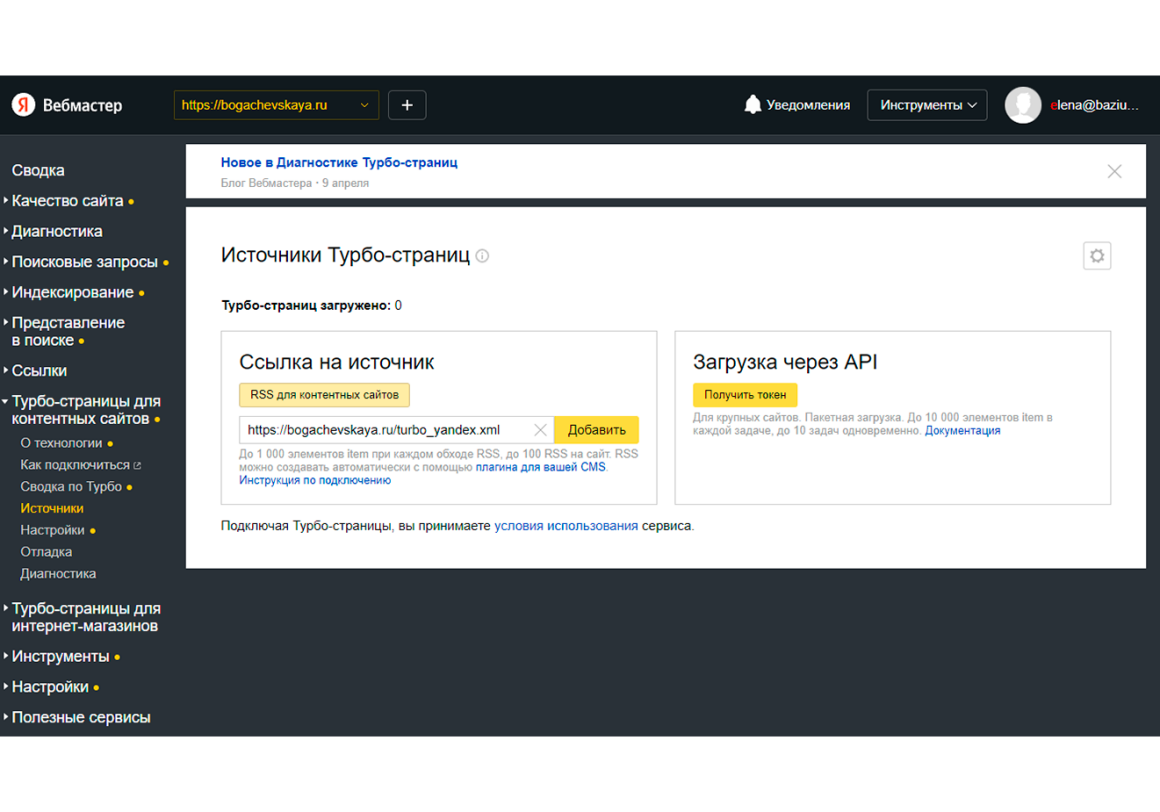Open Turbo sources settings gear
The image size is (1160, 812).
pos(1097,256)
